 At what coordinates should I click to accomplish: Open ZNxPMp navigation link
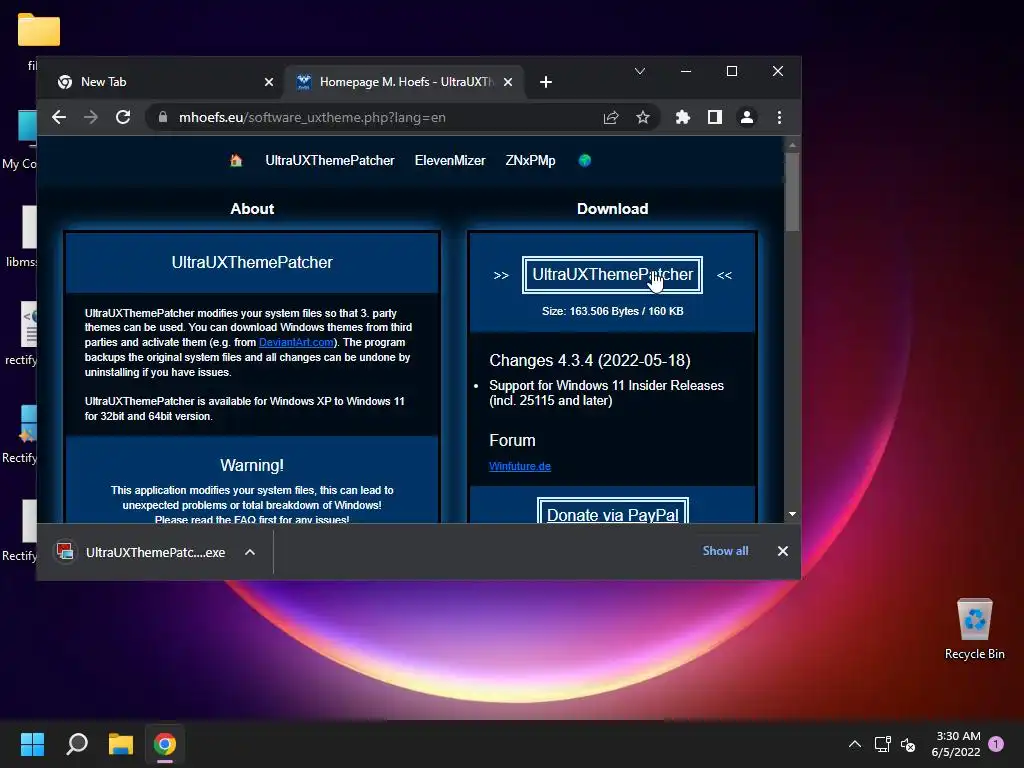tap(530, 161)
